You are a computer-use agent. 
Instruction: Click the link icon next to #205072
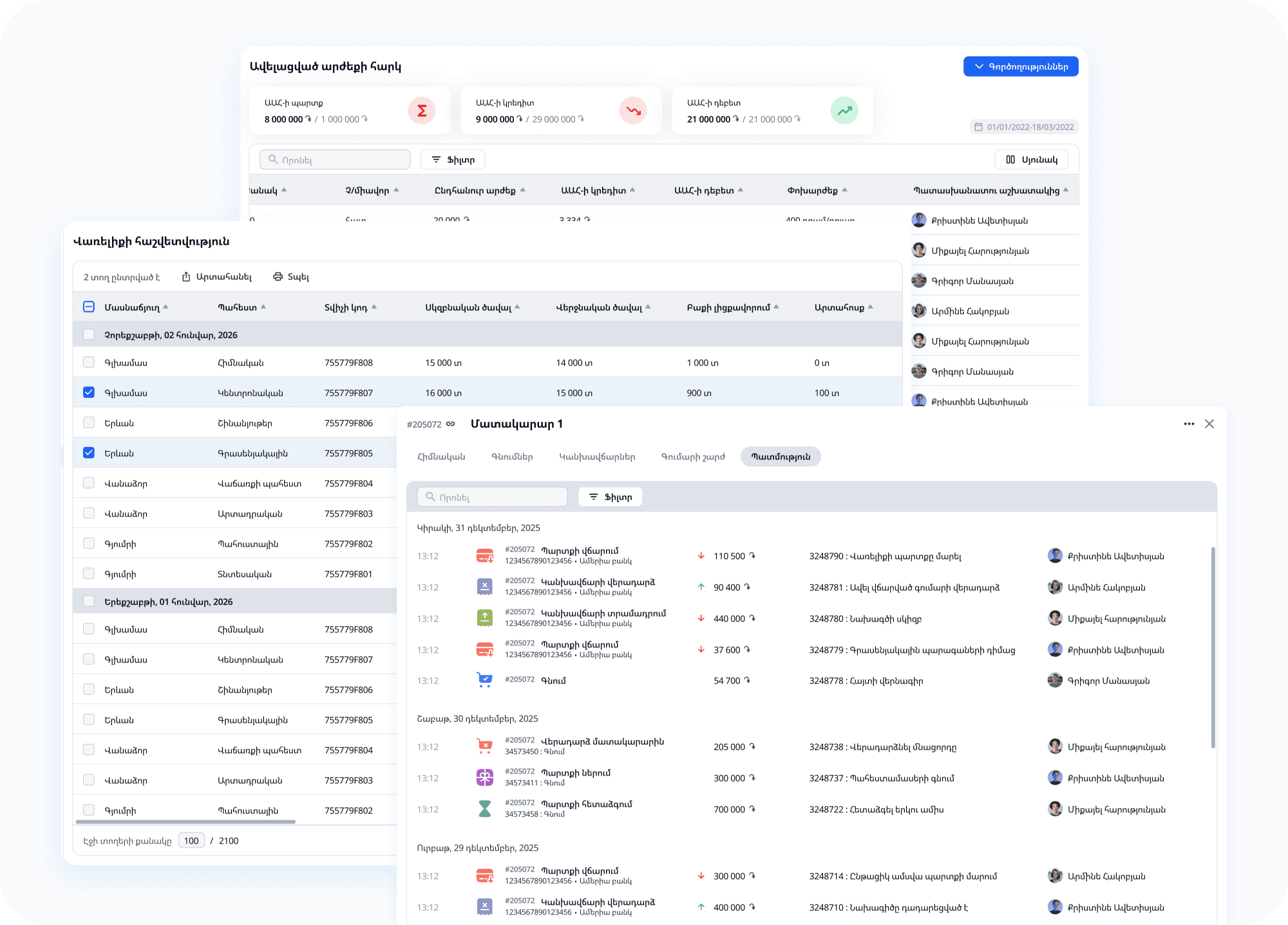(x=451, y=424)
